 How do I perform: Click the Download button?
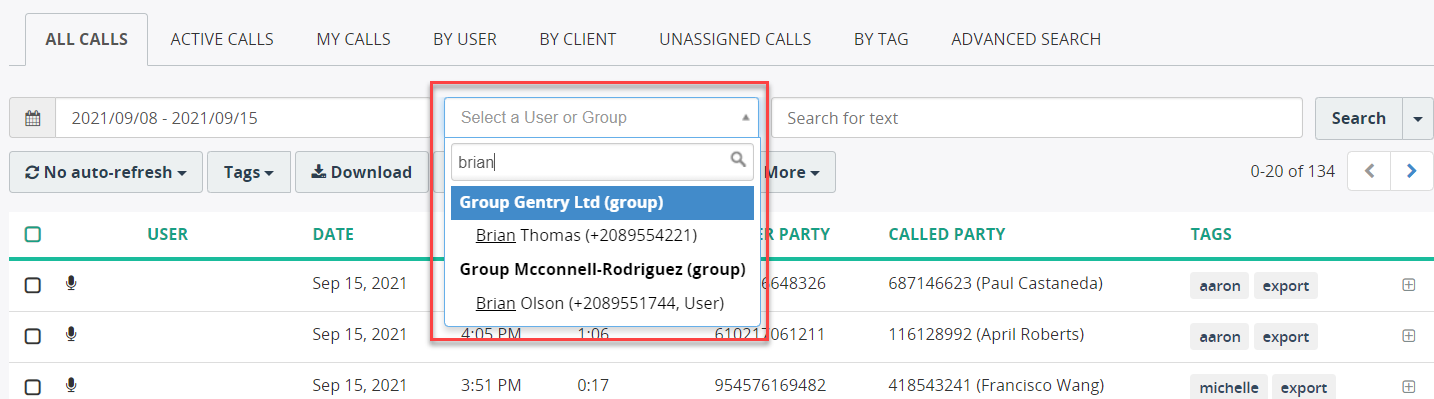pos(361,172)
